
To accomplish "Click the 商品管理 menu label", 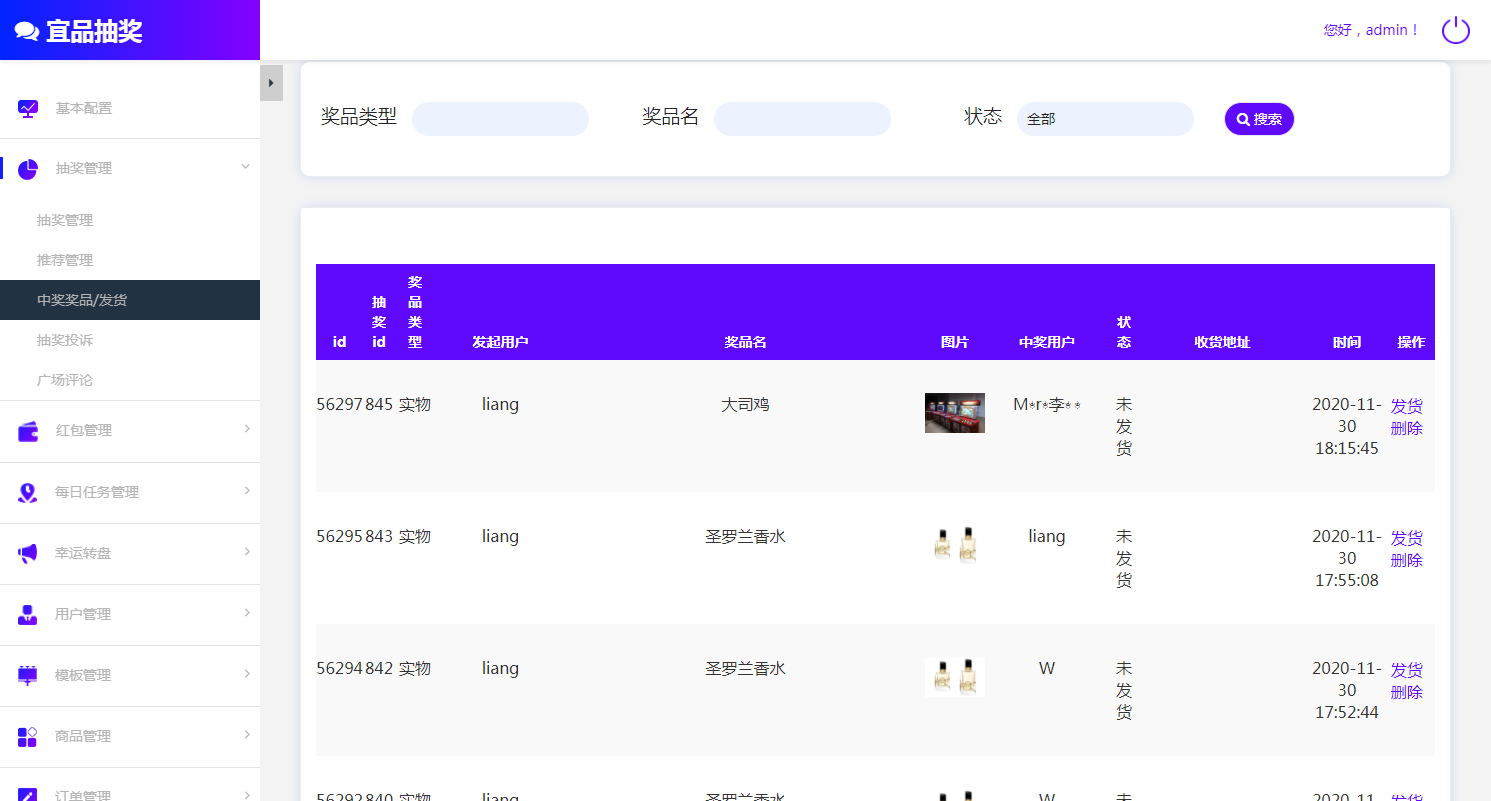I will pyautogui.click(x=83, y=736).
